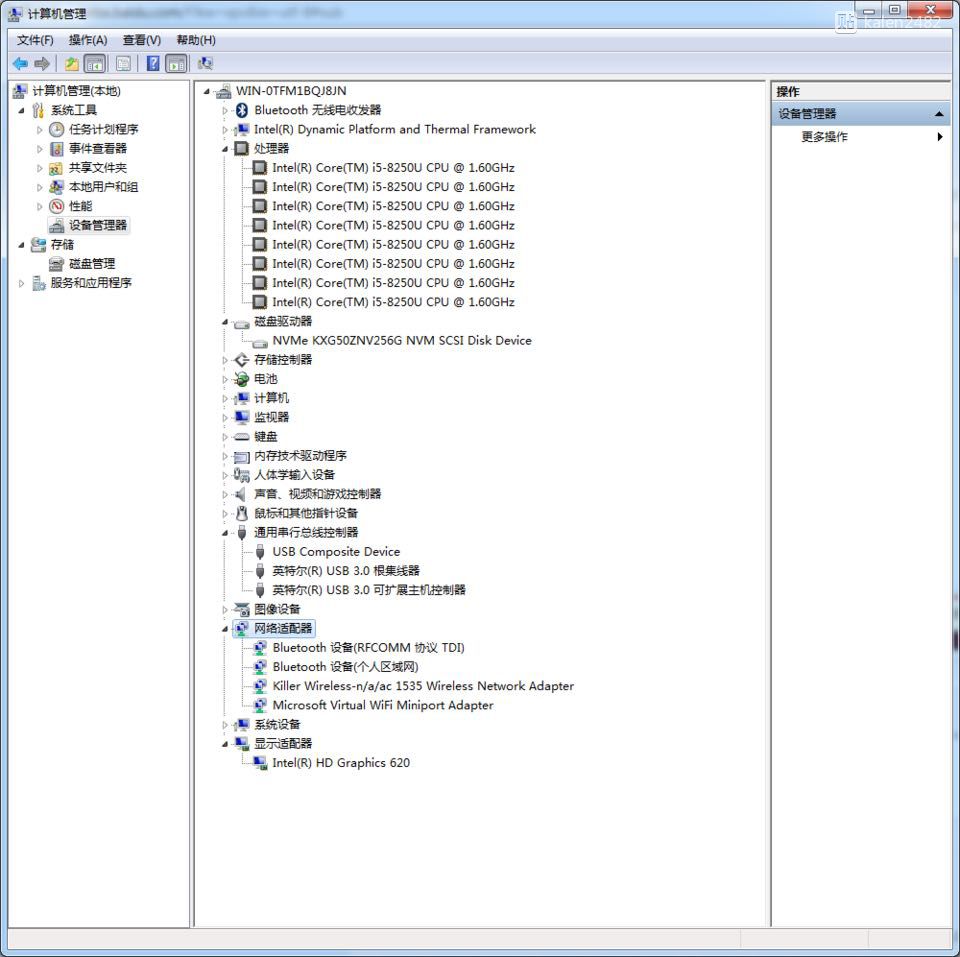Open the 帮助(H) menu
The image size is (960, 957).
[x=196, y=40]
